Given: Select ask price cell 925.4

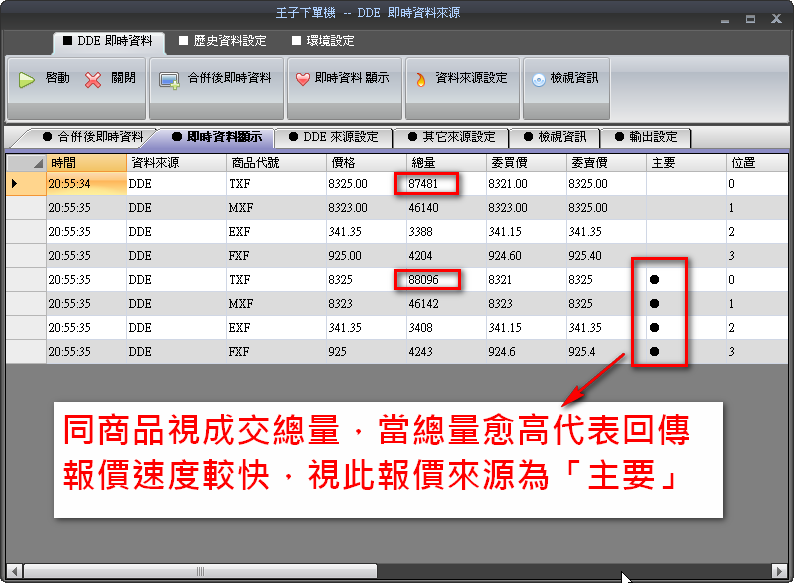Looking at the screenshot, I should pyautogui.click(x=607, y=351).
